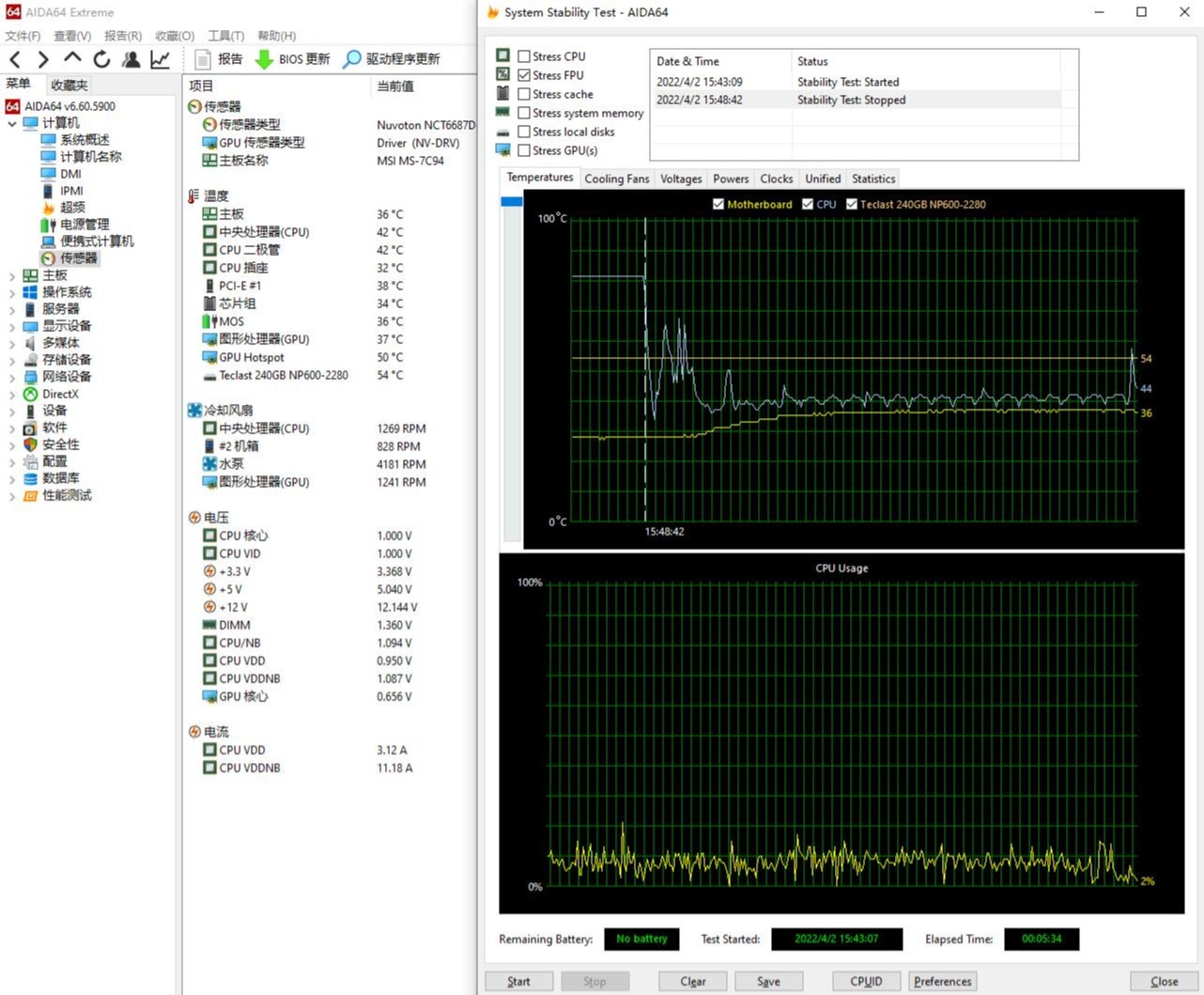This screenshot has height=995, width=1204.
Task: Enable the Stress GPU(s) checkbox
Action: point(524,150)
